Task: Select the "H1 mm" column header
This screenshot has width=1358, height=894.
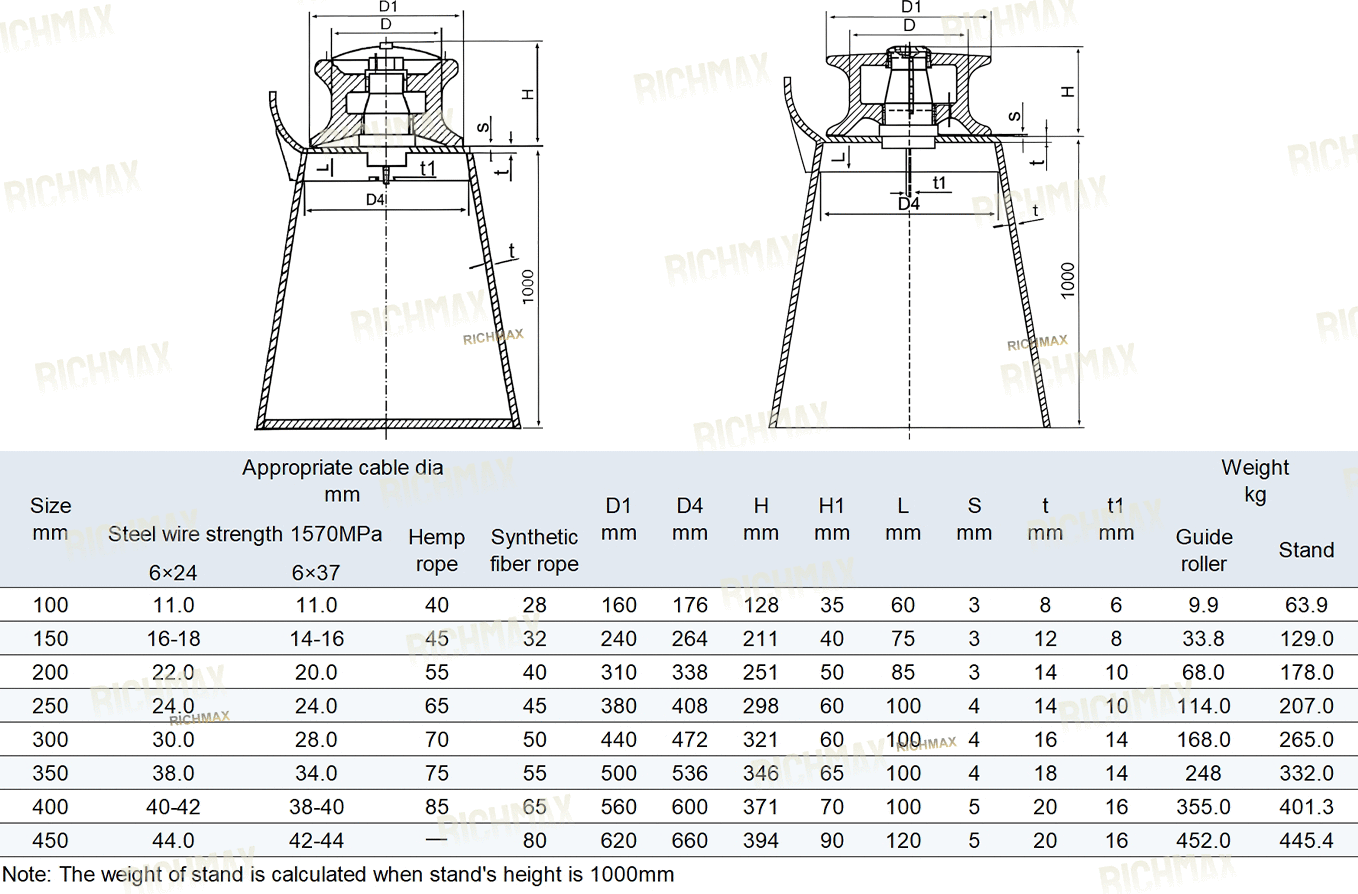Action: coord(831,519)
